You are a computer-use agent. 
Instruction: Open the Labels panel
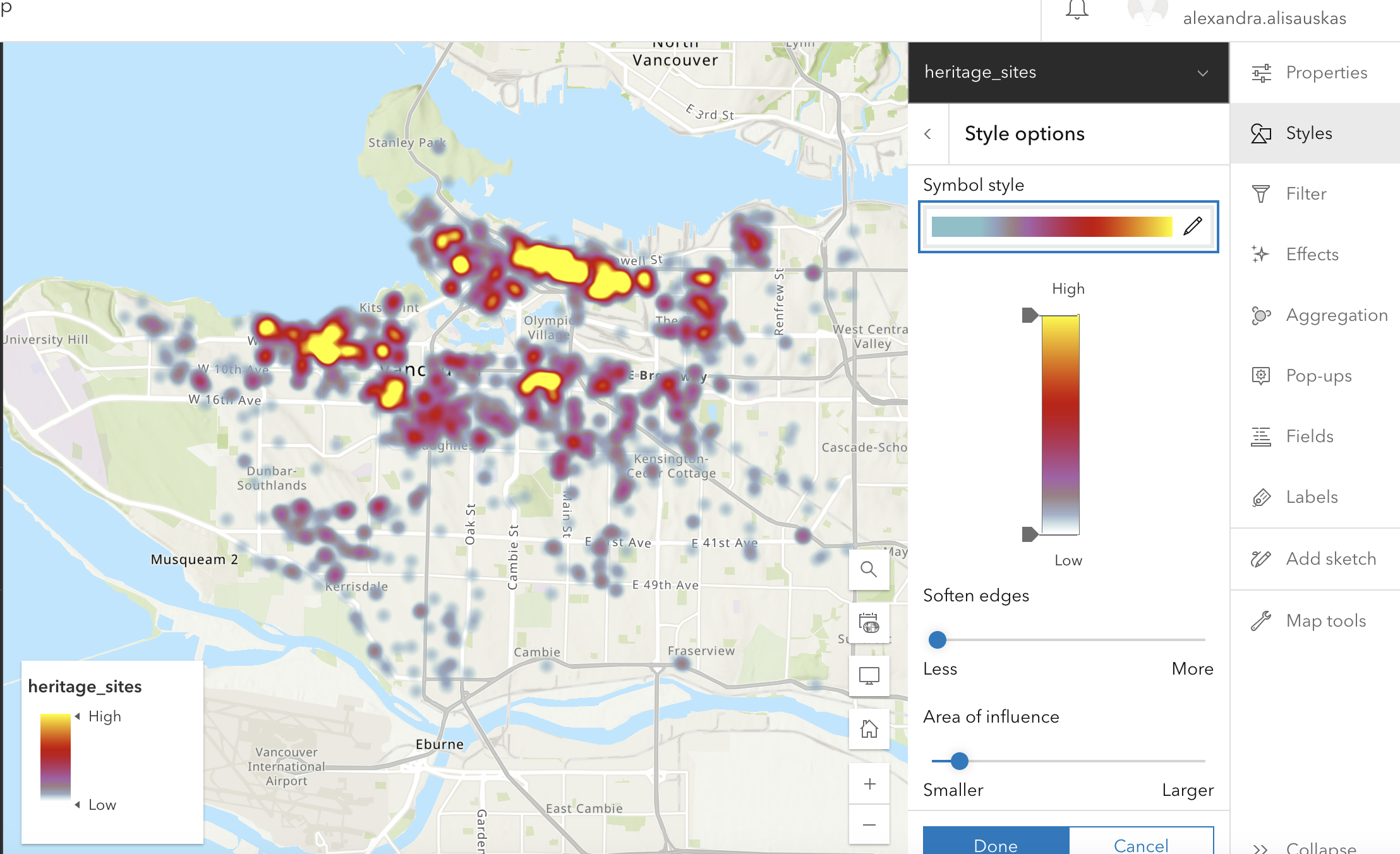point(1315,497)
